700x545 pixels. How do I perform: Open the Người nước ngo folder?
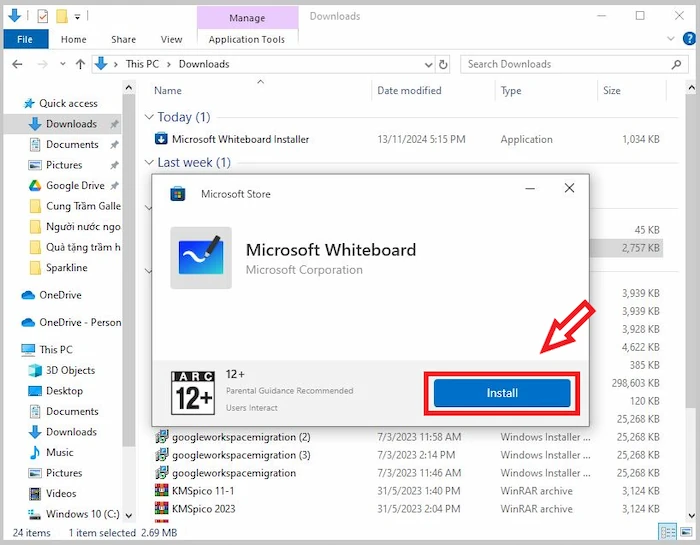tap(83, 227)
